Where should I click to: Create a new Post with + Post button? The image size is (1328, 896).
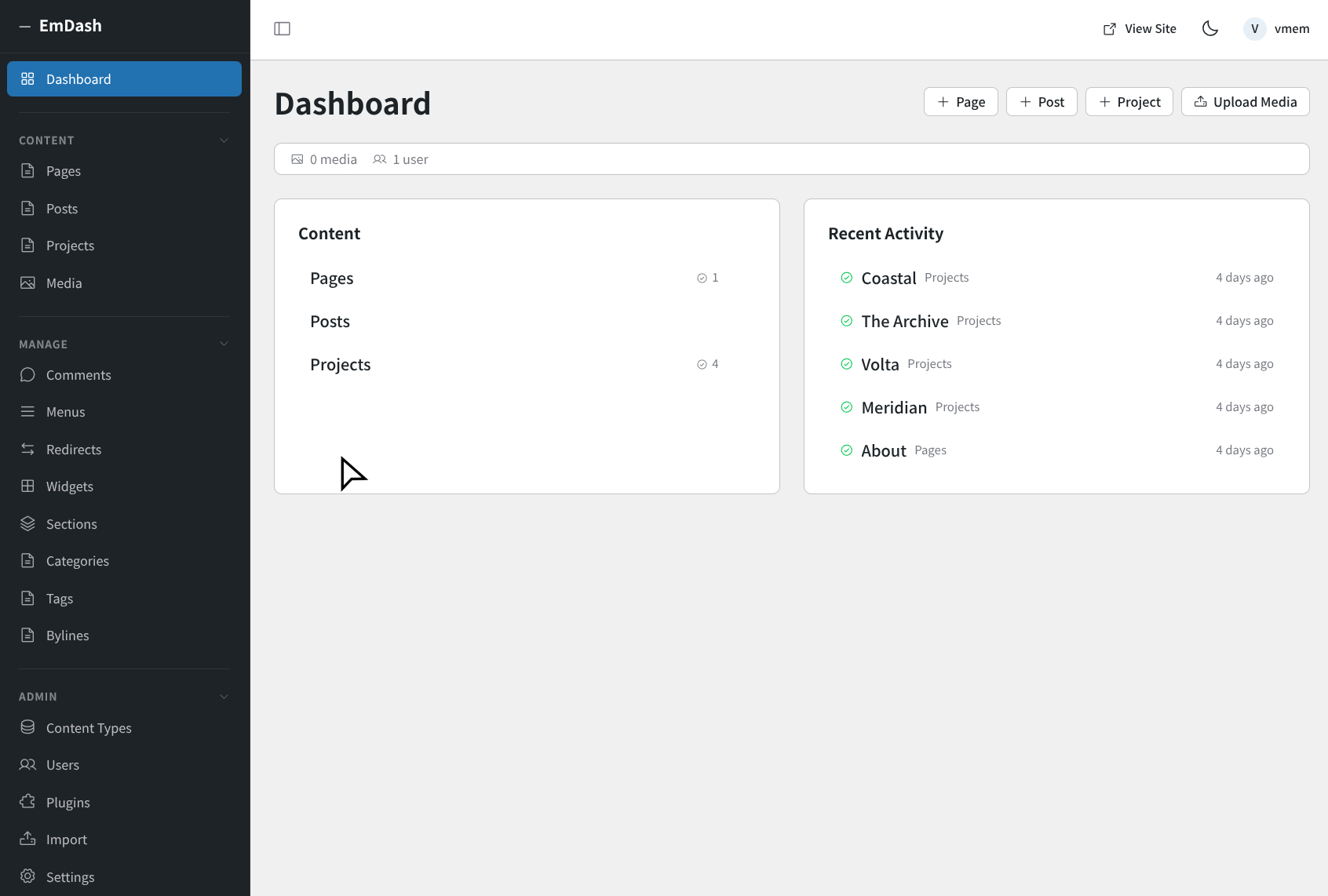(1042, 102)
